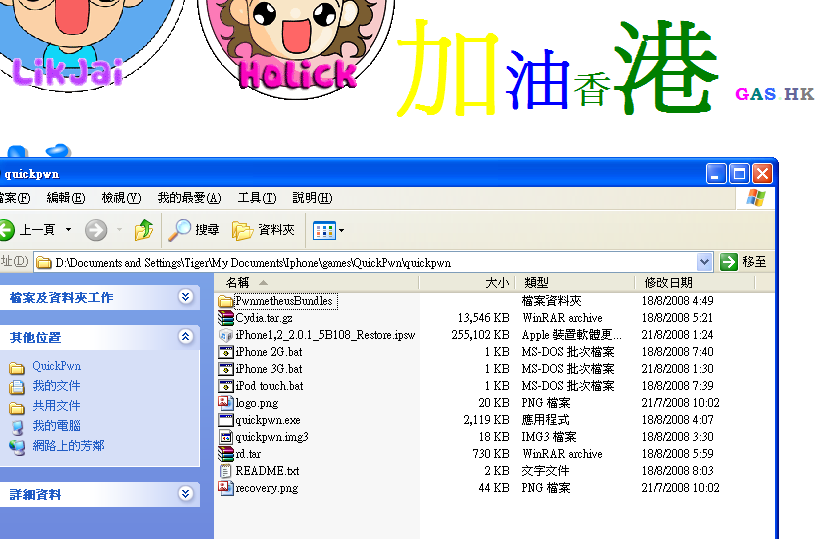Expand the address bar path dropdown
This screenshot has height=539, width=818.
[x=704, y=262]
